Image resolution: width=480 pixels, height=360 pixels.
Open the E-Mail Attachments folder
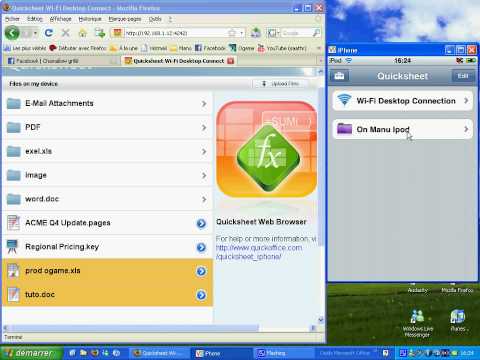(x=107, y=104)
